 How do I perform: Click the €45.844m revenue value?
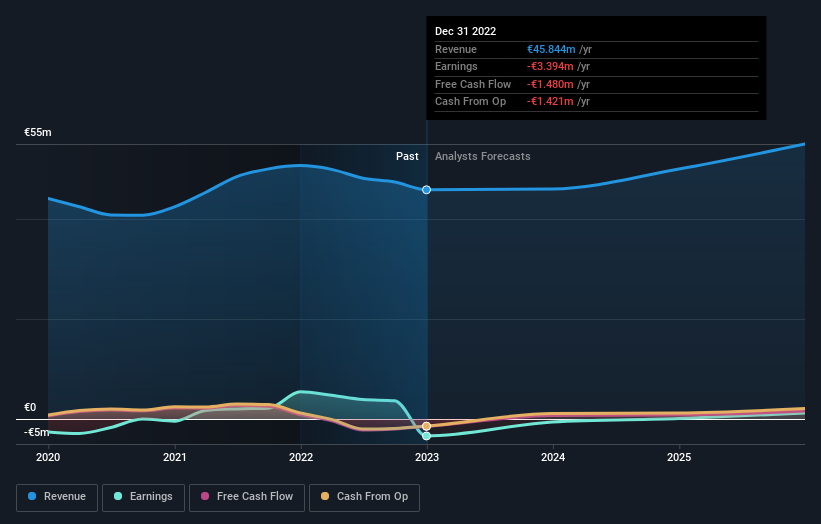tap(551, 49)
